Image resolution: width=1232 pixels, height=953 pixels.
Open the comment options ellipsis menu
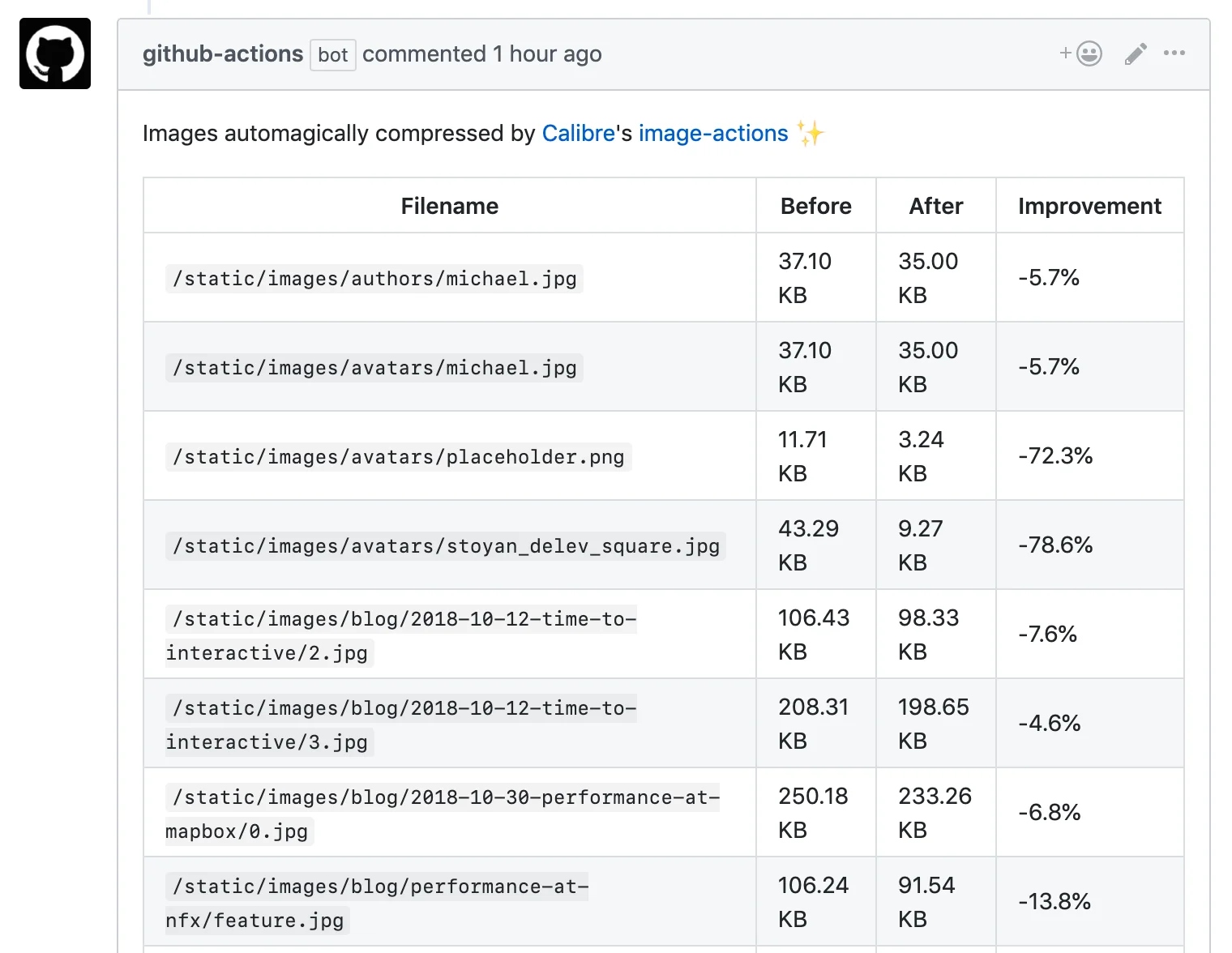click(x=1174, y=53)
